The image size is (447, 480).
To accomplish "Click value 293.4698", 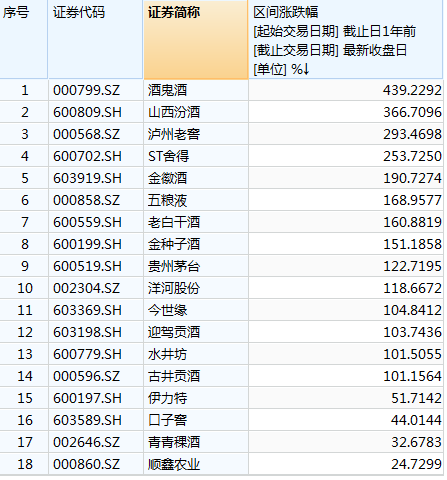I will pyautogui.click(x=412, y=134).
